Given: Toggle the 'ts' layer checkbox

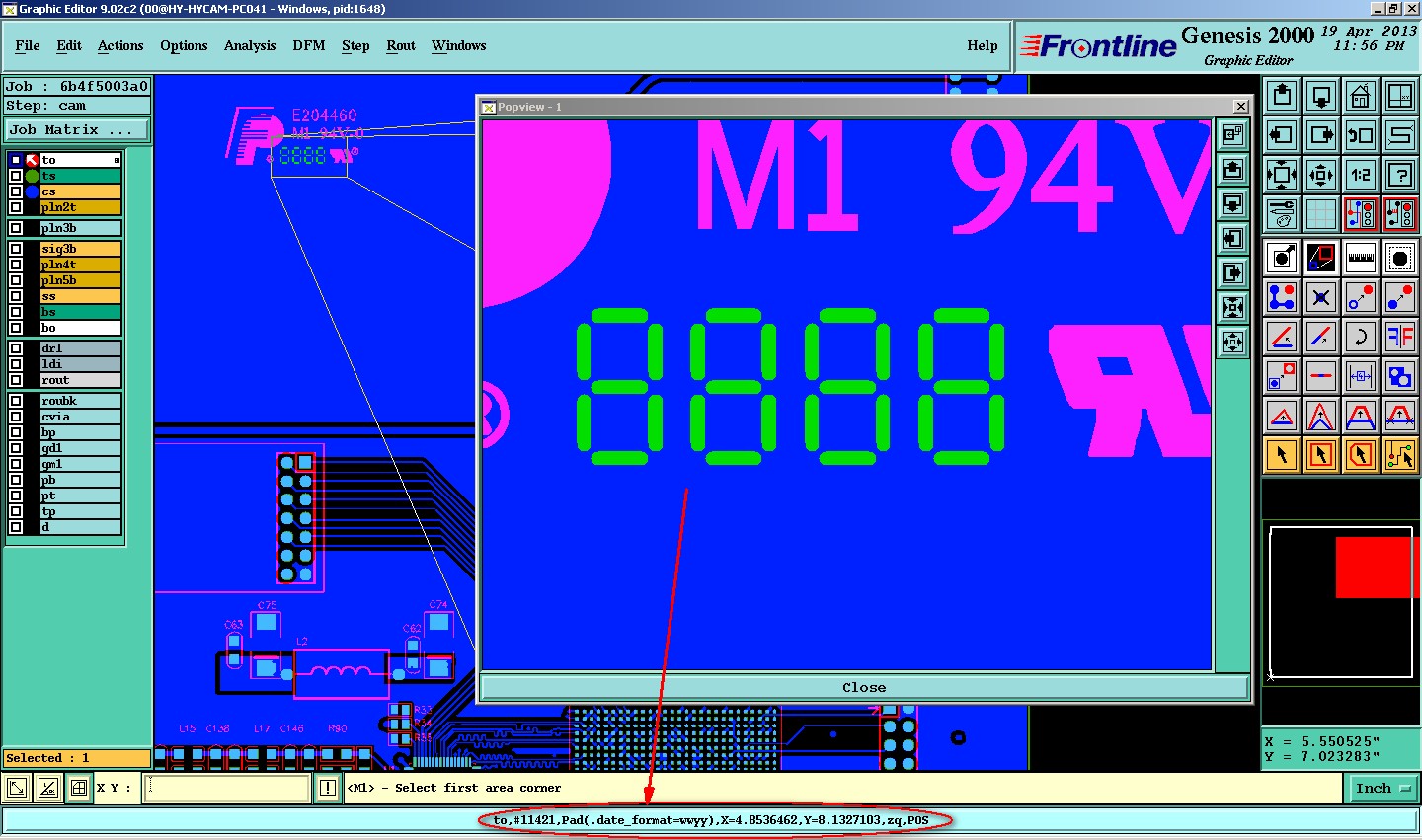Looking at the screenshot, I should 16,176.
